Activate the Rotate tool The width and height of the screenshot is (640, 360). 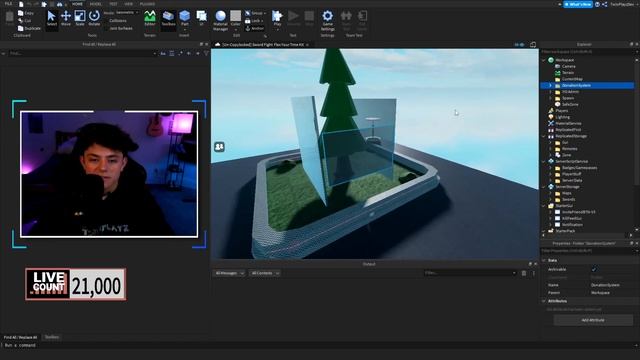(94, 19)
